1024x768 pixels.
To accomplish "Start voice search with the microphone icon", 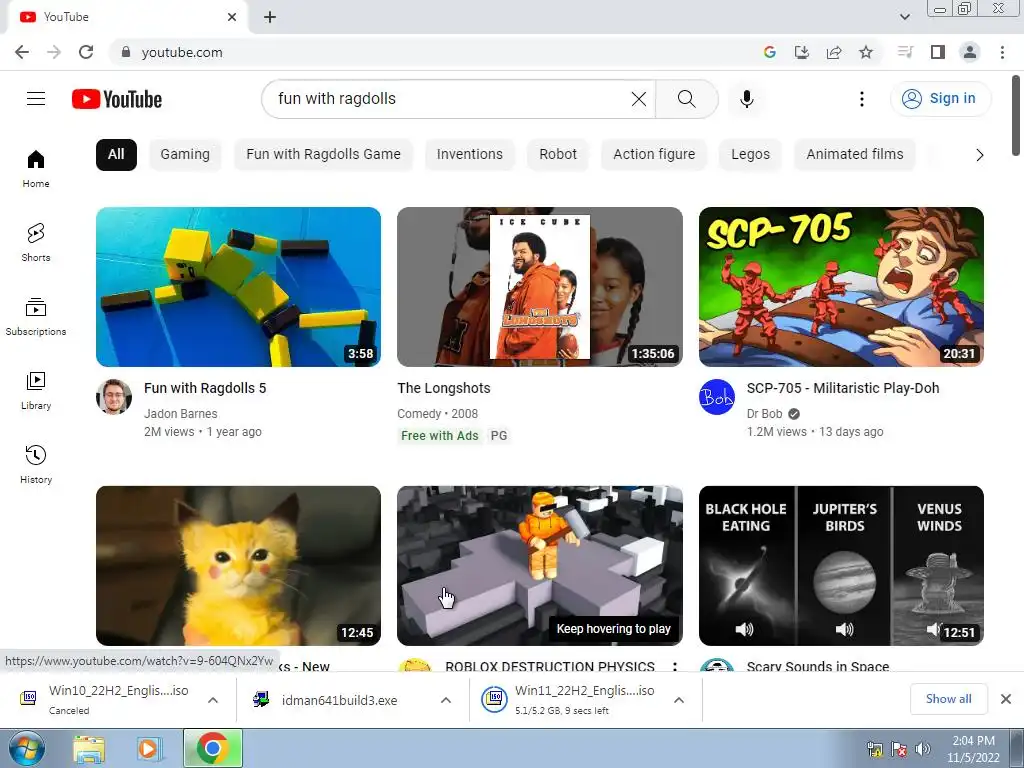I will click(x=746, y=99).
